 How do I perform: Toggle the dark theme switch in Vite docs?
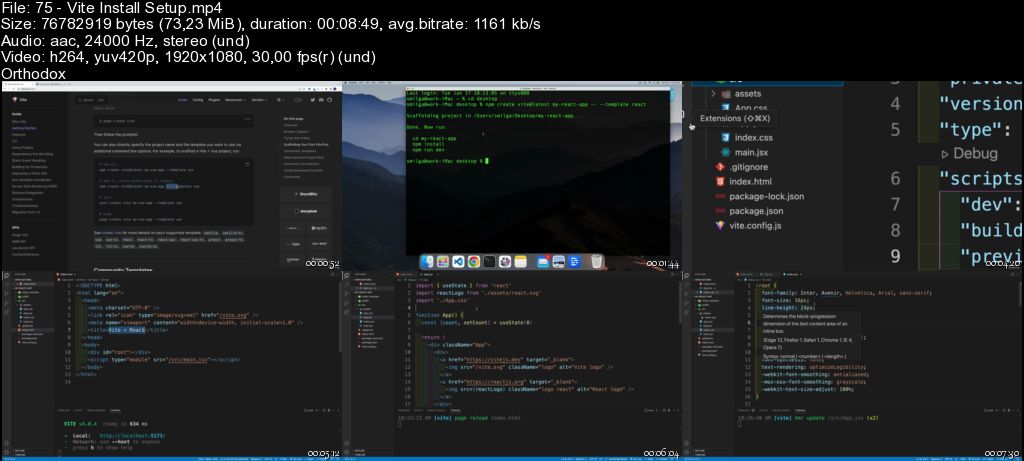[x=300, y=100]
